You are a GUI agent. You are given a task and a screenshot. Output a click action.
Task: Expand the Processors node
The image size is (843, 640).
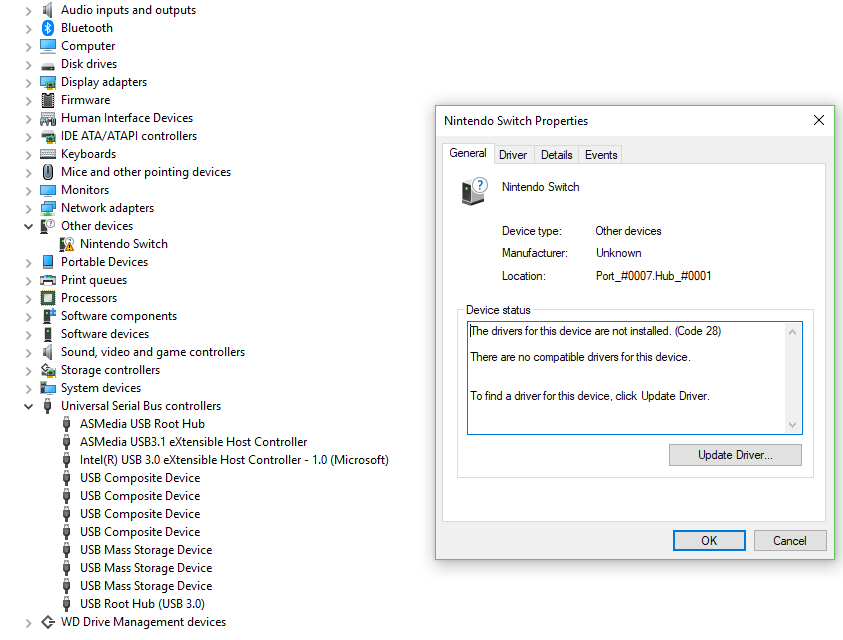[x=28, y=298]
